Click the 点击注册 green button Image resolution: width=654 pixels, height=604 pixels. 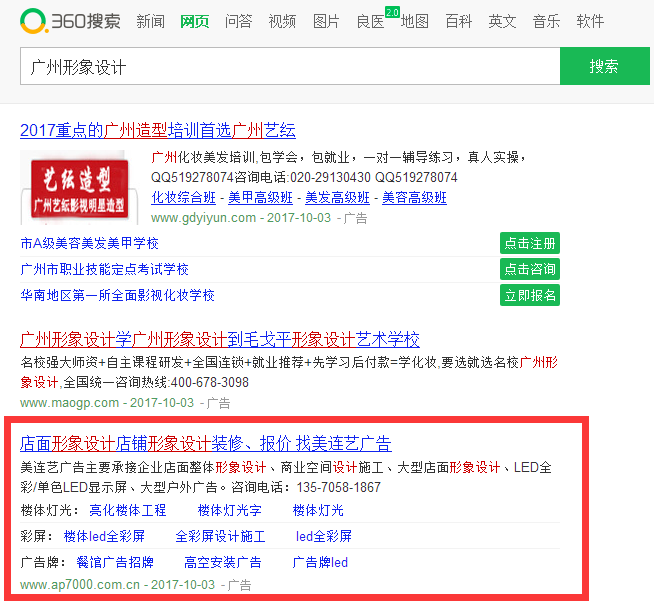click(x=529, y=243)
